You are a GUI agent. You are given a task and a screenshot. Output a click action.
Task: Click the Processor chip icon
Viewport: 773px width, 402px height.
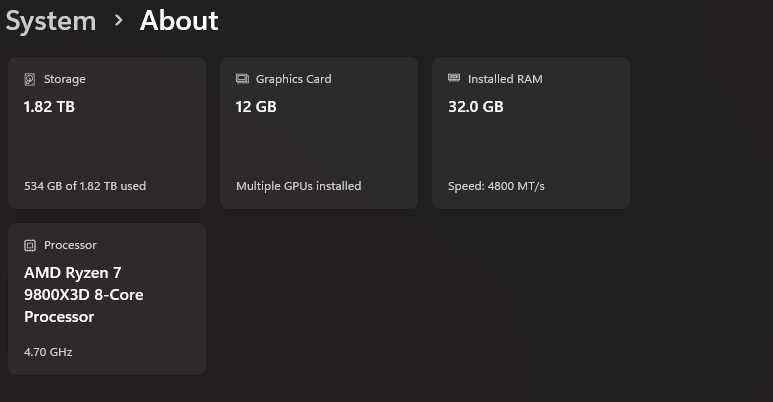click(x=30, y=245)
